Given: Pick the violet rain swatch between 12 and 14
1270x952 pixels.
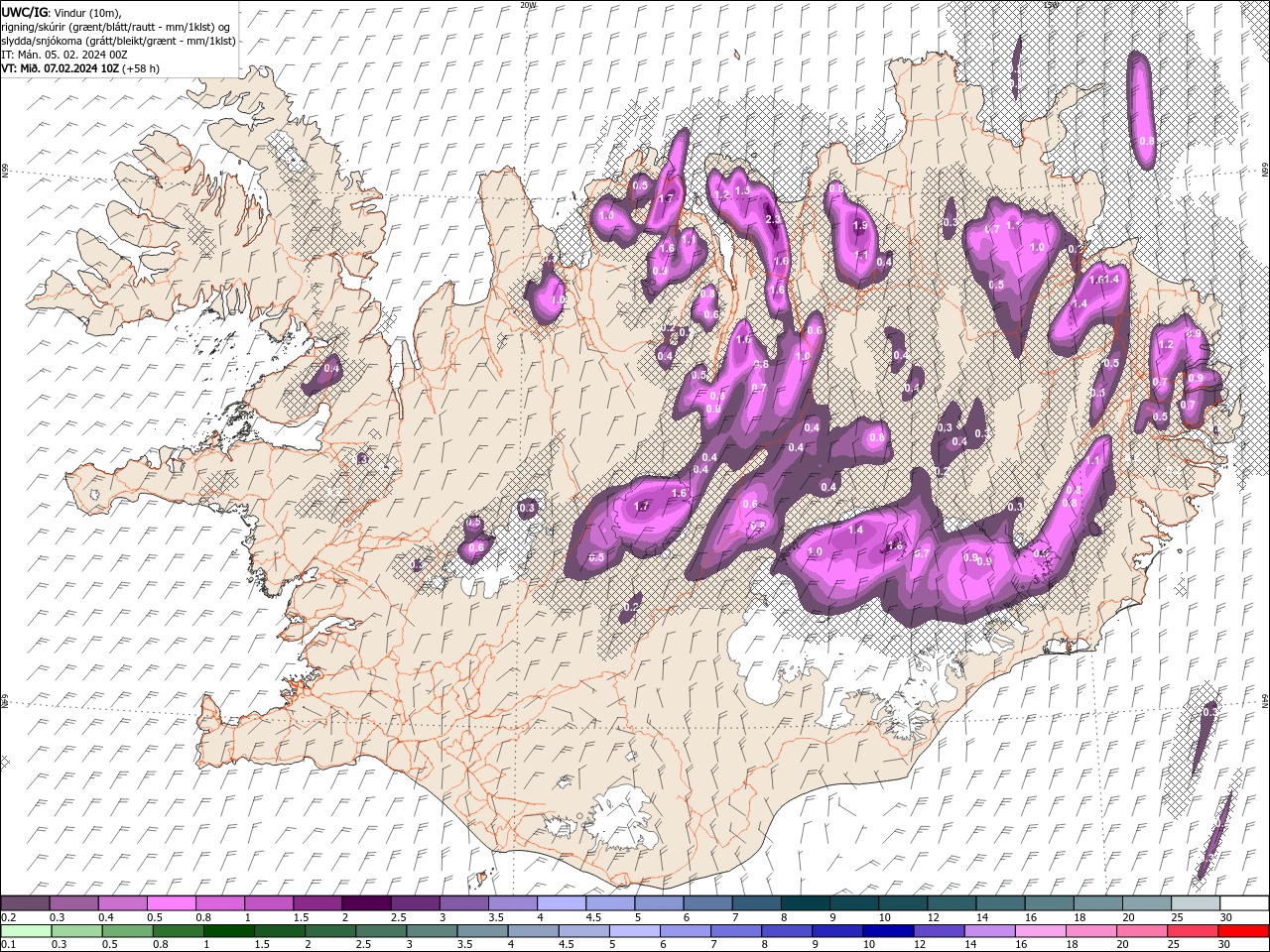Looking at the screenshot, I should click(x=939, y=931).
